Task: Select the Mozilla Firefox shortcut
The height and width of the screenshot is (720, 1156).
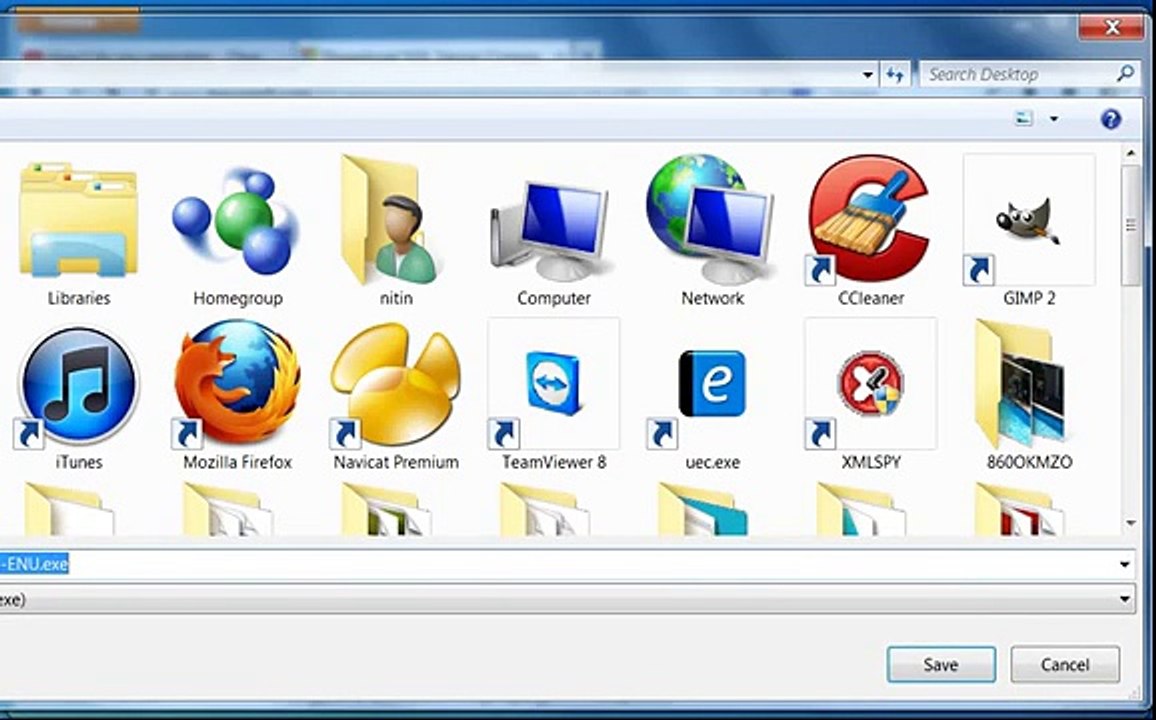Action: (x=237, y=383)
